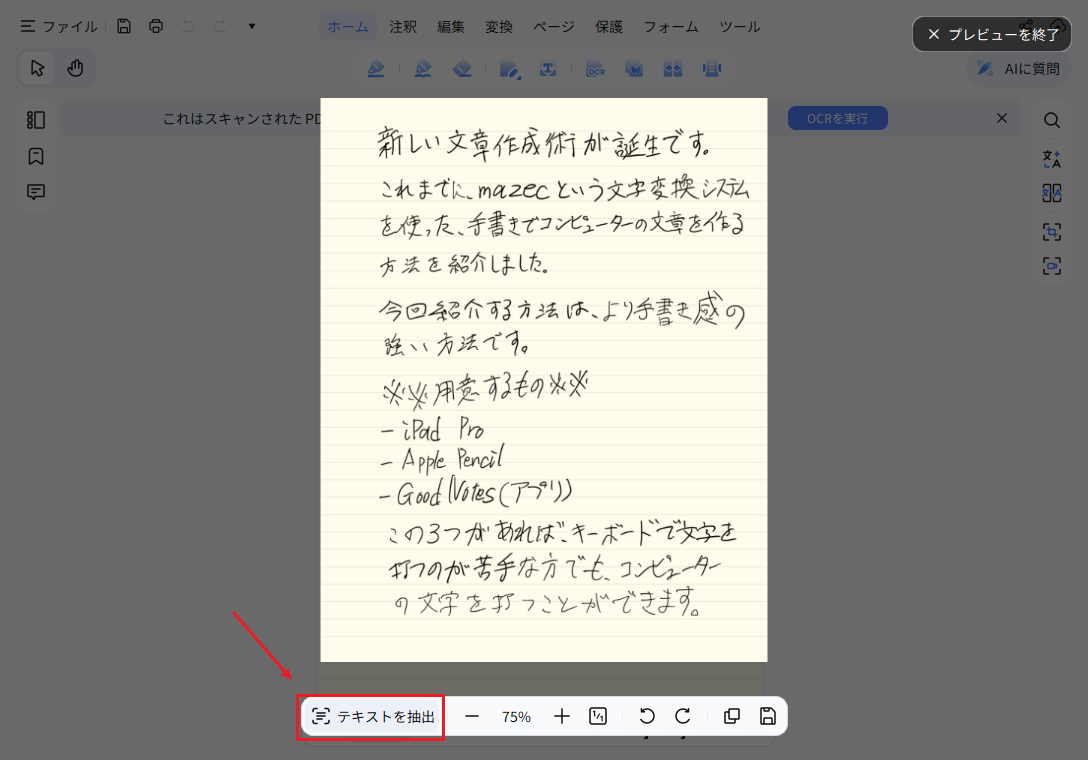Select the eraser tool in toolbar
The width and height of the screenshot is (1088, 760).
462,69
